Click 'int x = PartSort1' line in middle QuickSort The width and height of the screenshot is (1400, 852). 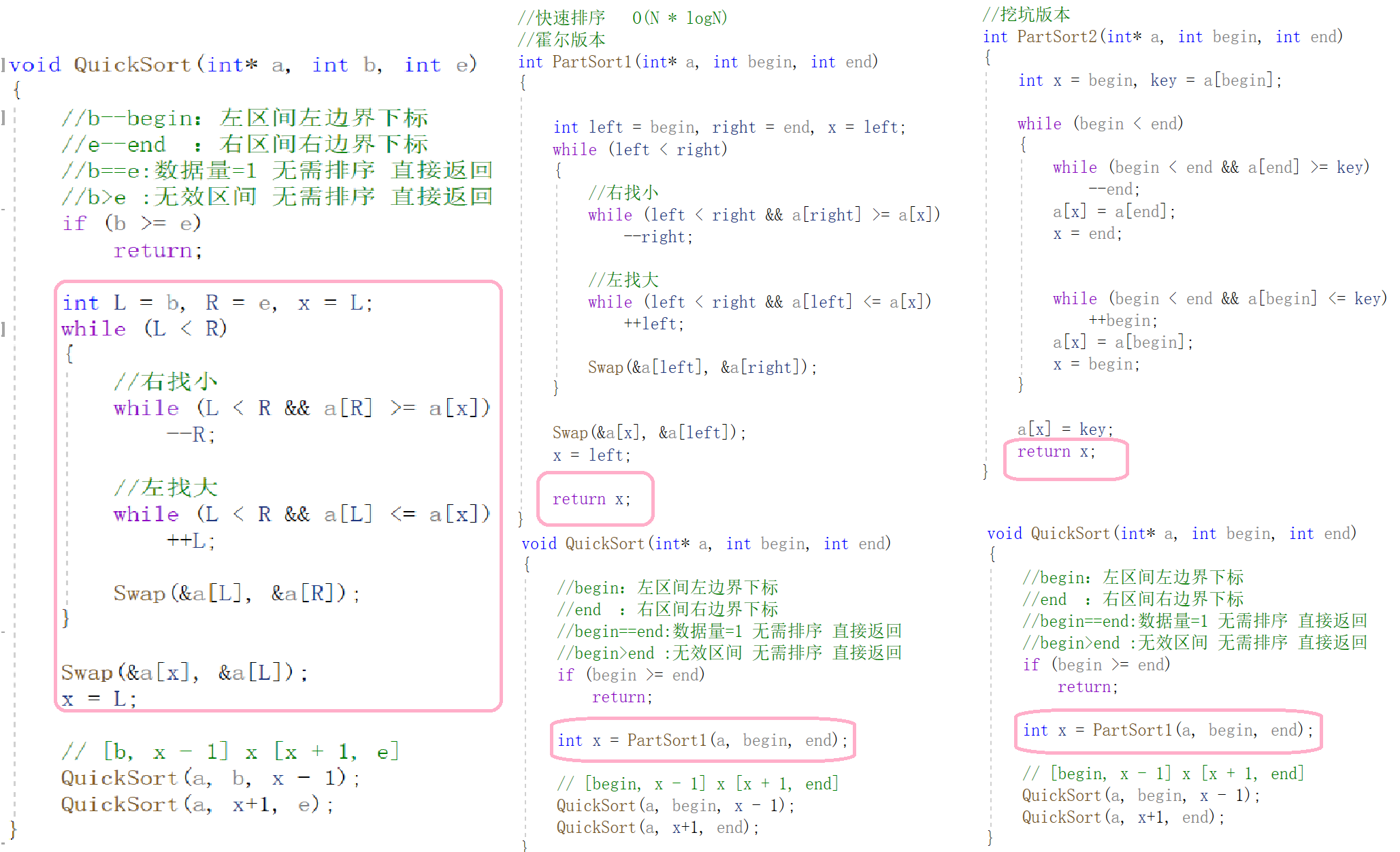[702, 740]
